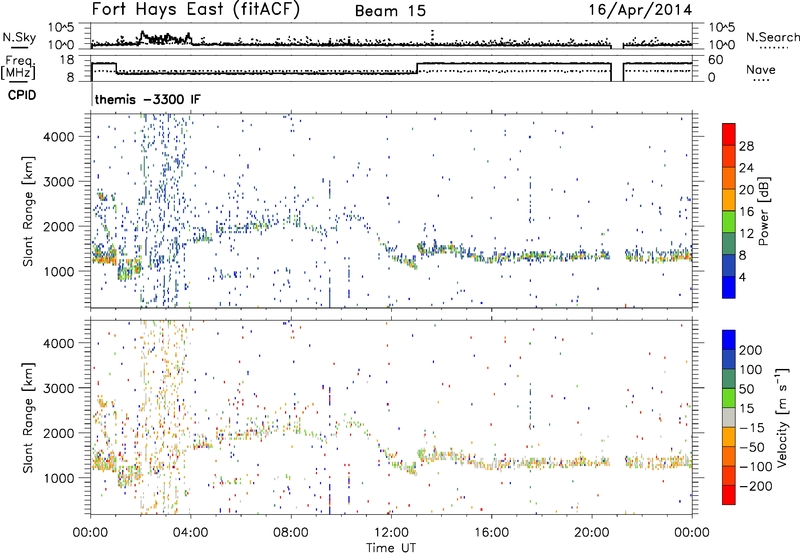The width and height of the screenshot is (800, 554).
Task: Click the '18' tick on the frequency axis
Action: [67, 60]
